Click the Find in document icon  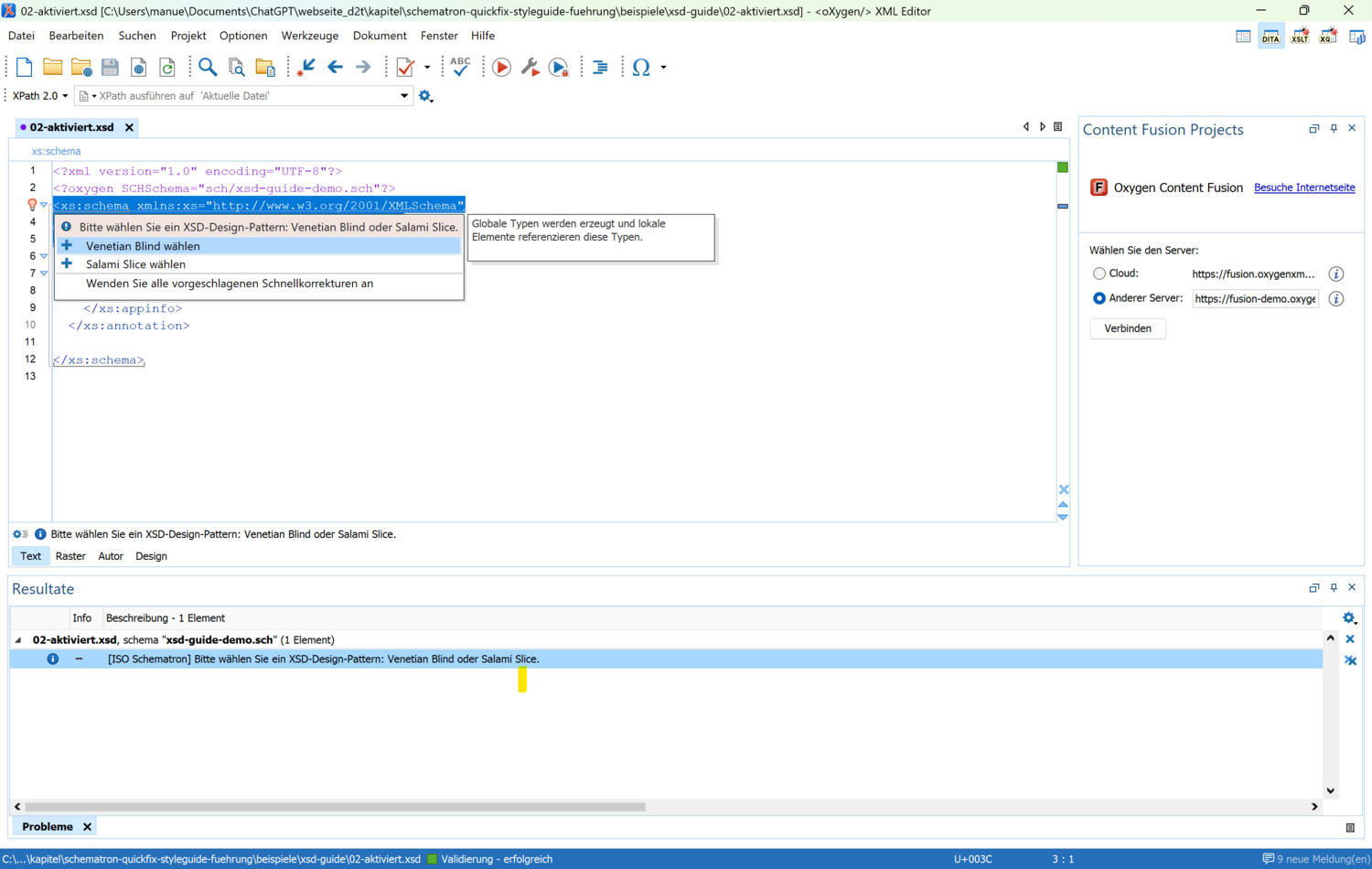(x=236, y=68)
